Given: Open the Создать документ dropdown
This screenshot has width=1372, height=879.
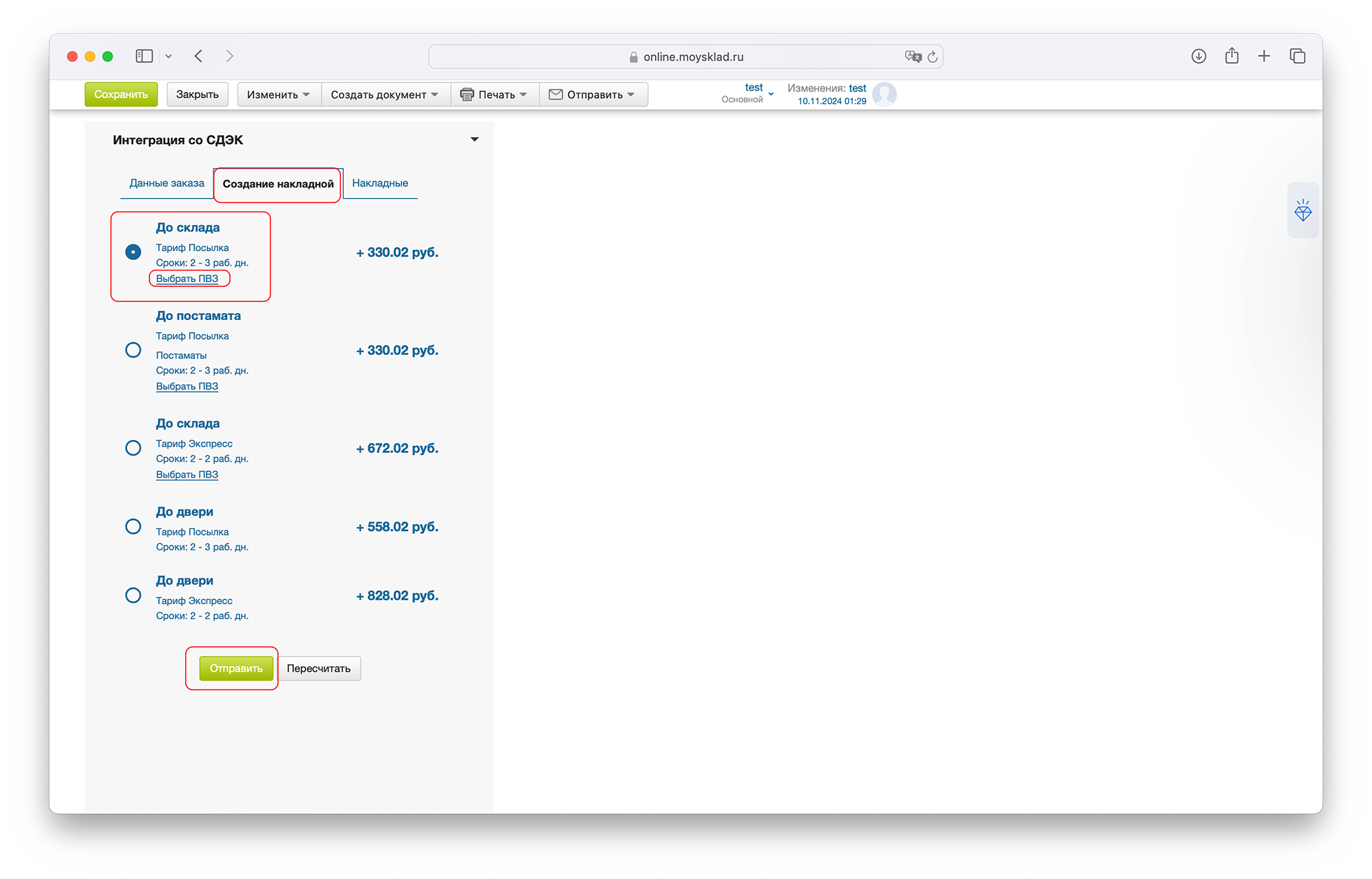Looking at the screenshot, I should tap(384, 95).
